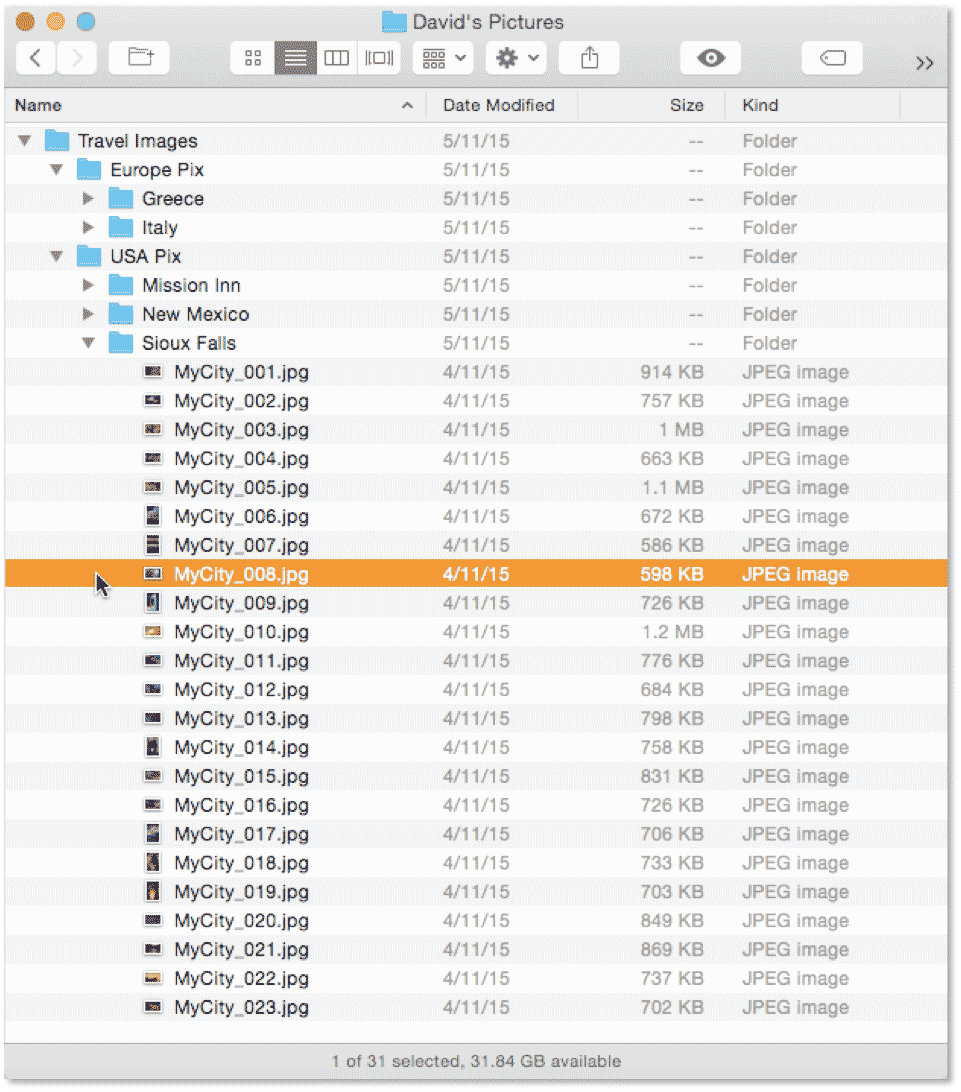Collapse the Europe Pix disclosure triangle
The image size is (961, 1092).
pos(56,169)
